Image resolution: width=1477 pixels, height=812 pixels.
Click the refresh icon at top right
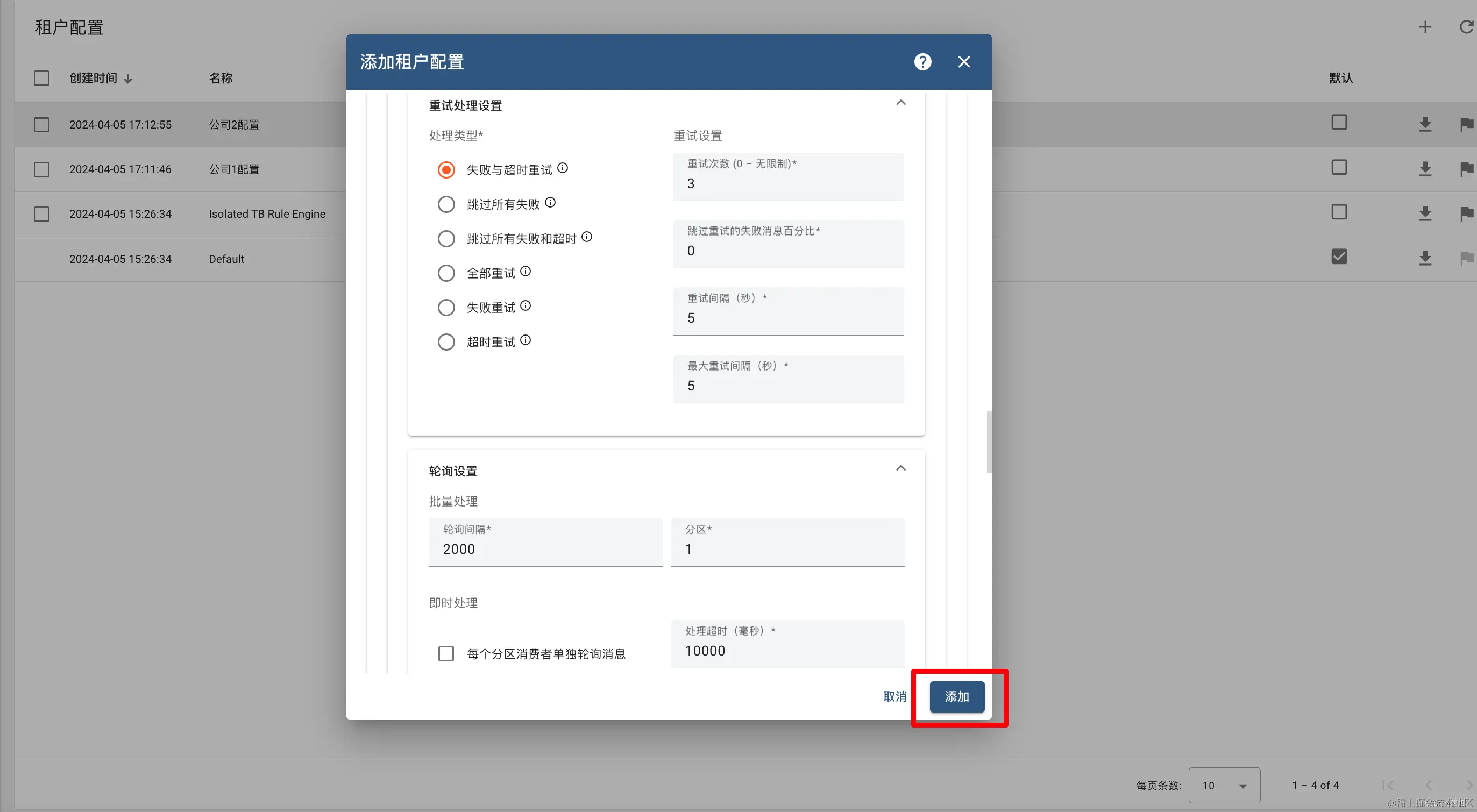(x=1466, y=27)
